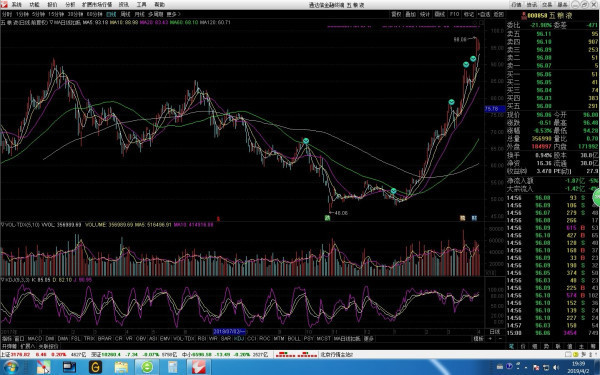Click the teal signal marker near 98.06 peak

[x=473, y=59]
